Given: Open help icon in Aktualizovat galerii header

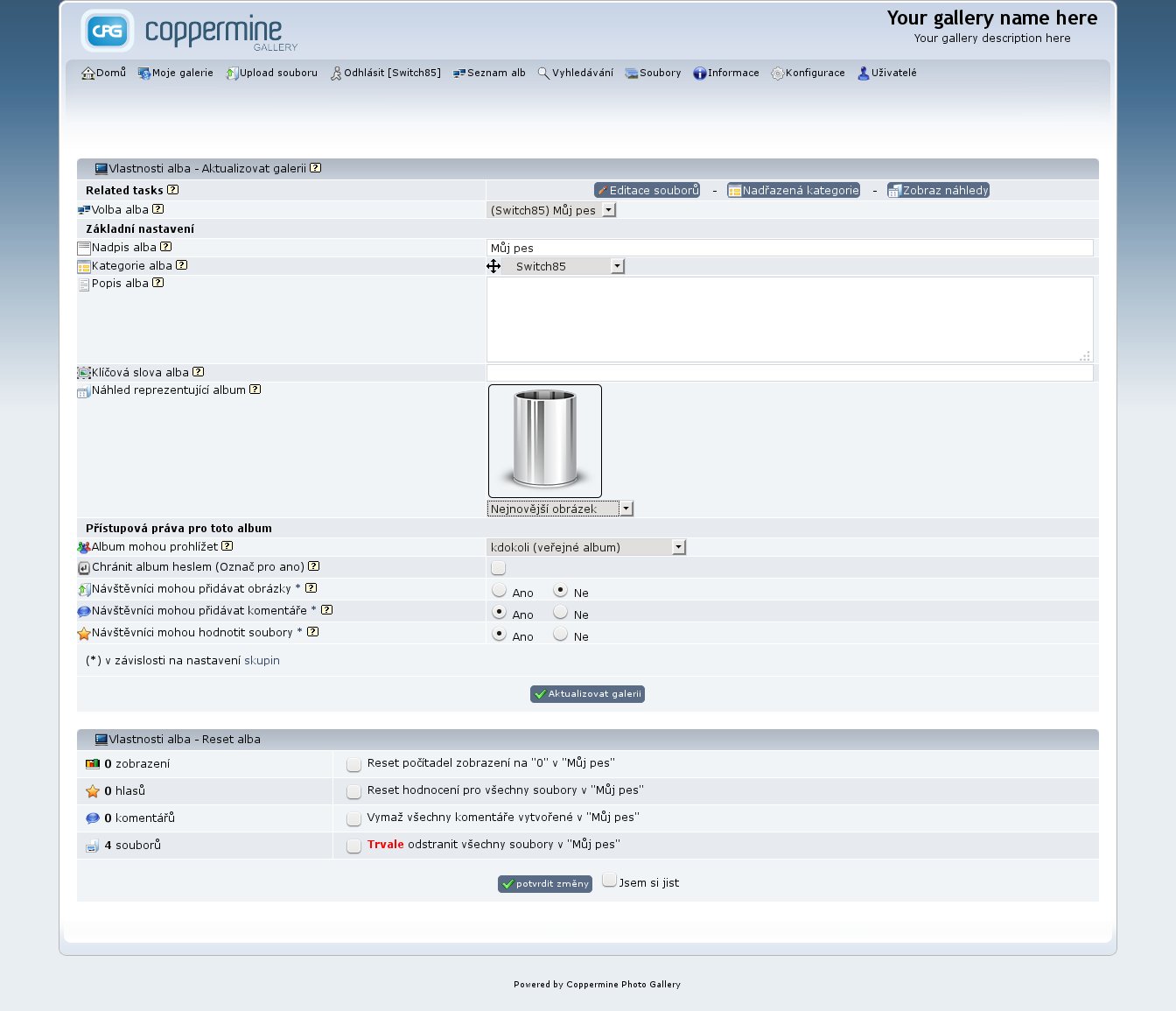Looking at the screenshot, I should tap(315, 168).
